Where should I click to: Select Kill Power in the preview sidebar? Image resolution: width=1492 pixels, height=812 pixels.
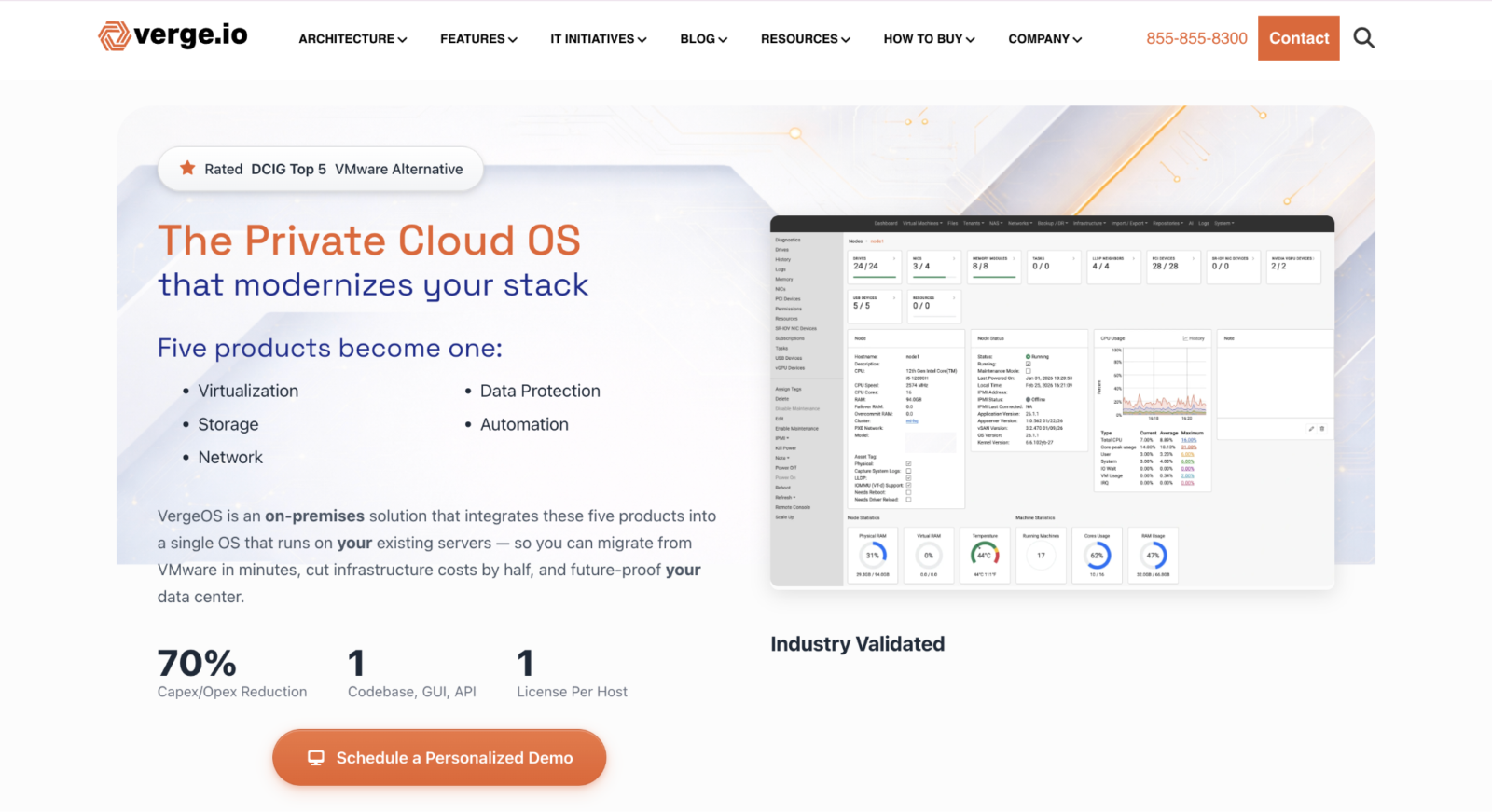(786, 448)
